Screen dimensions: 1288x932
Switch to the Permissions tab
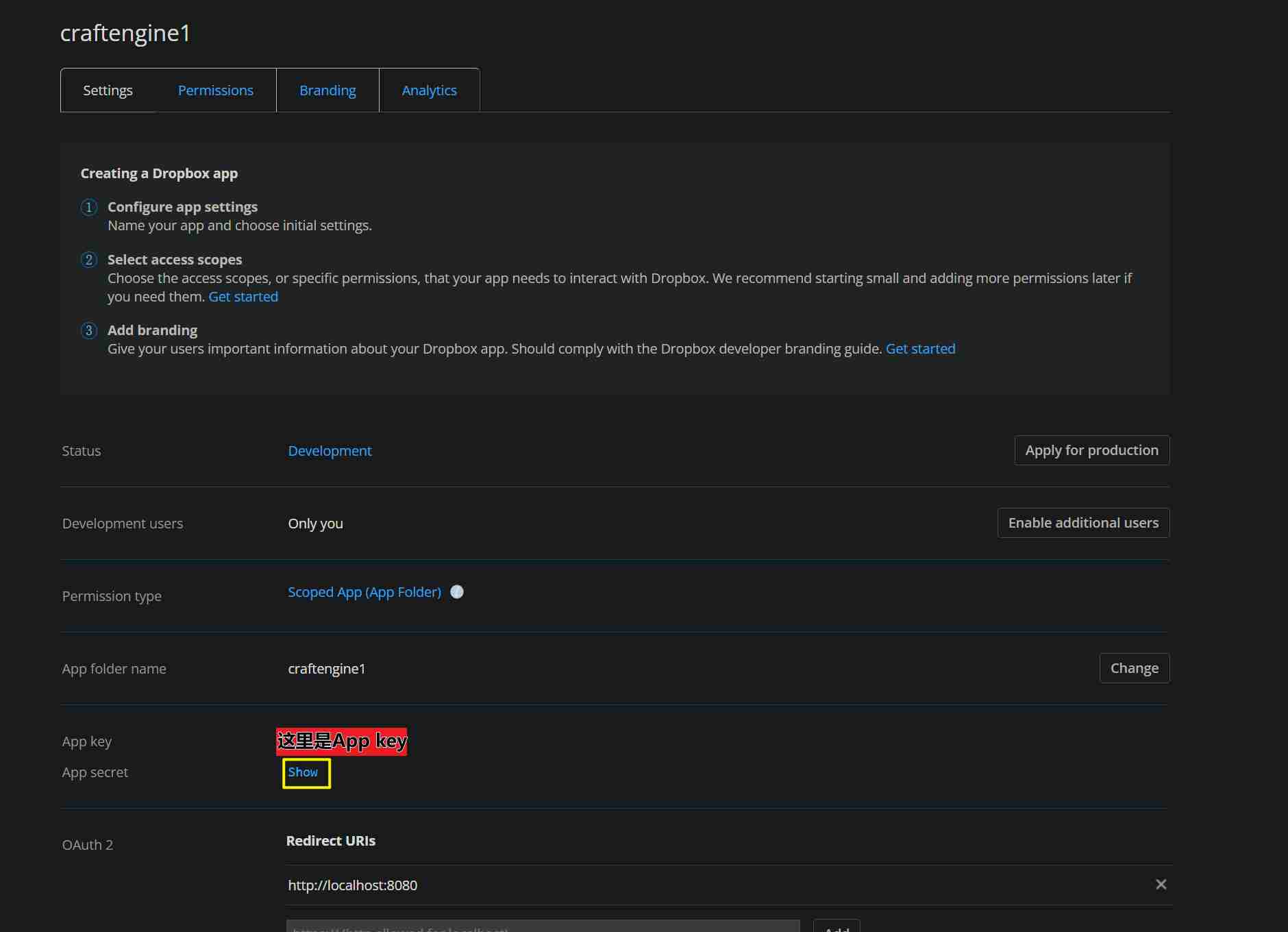click(215, 90)
